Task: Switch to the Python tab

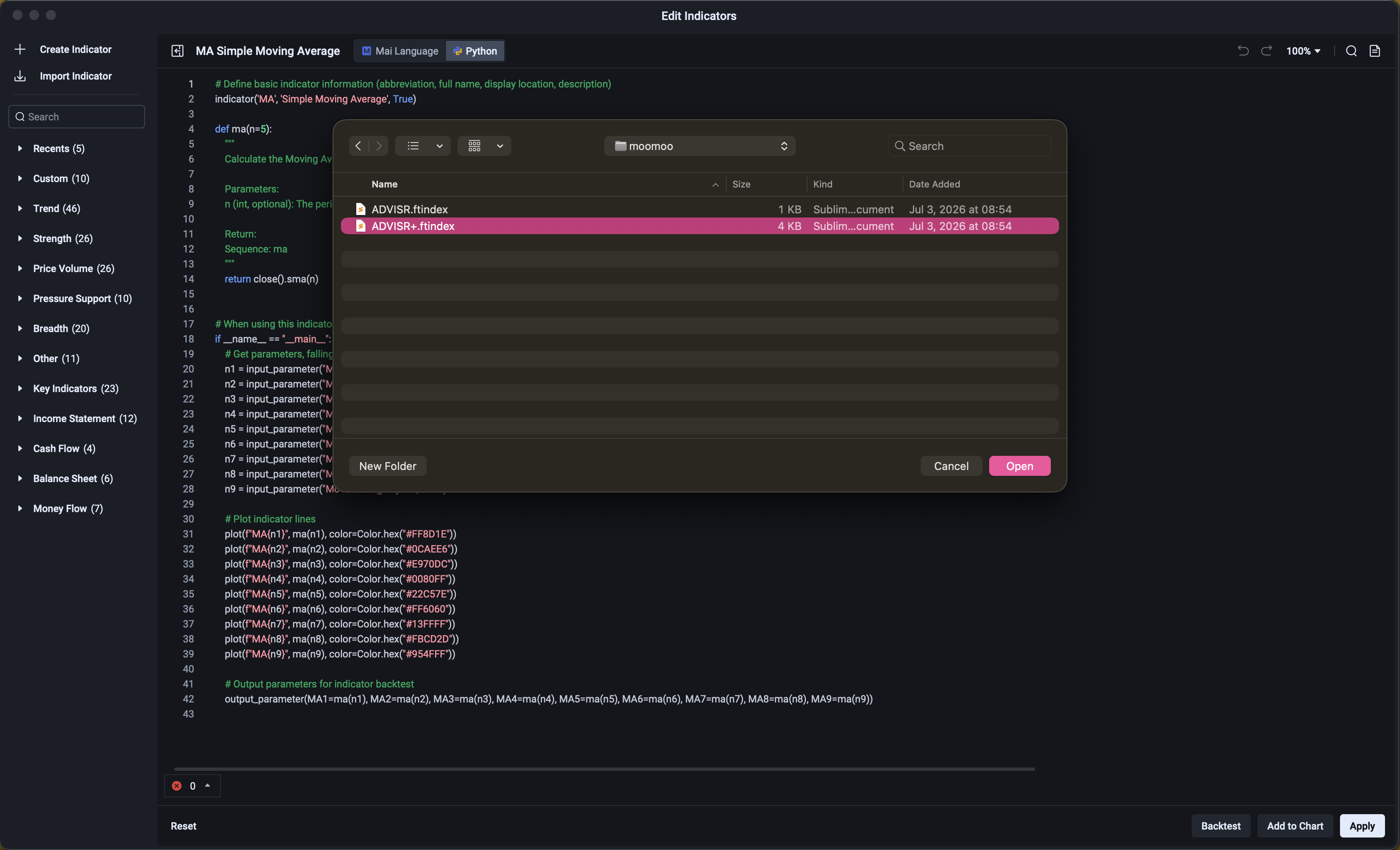Action: pos(475,51)
